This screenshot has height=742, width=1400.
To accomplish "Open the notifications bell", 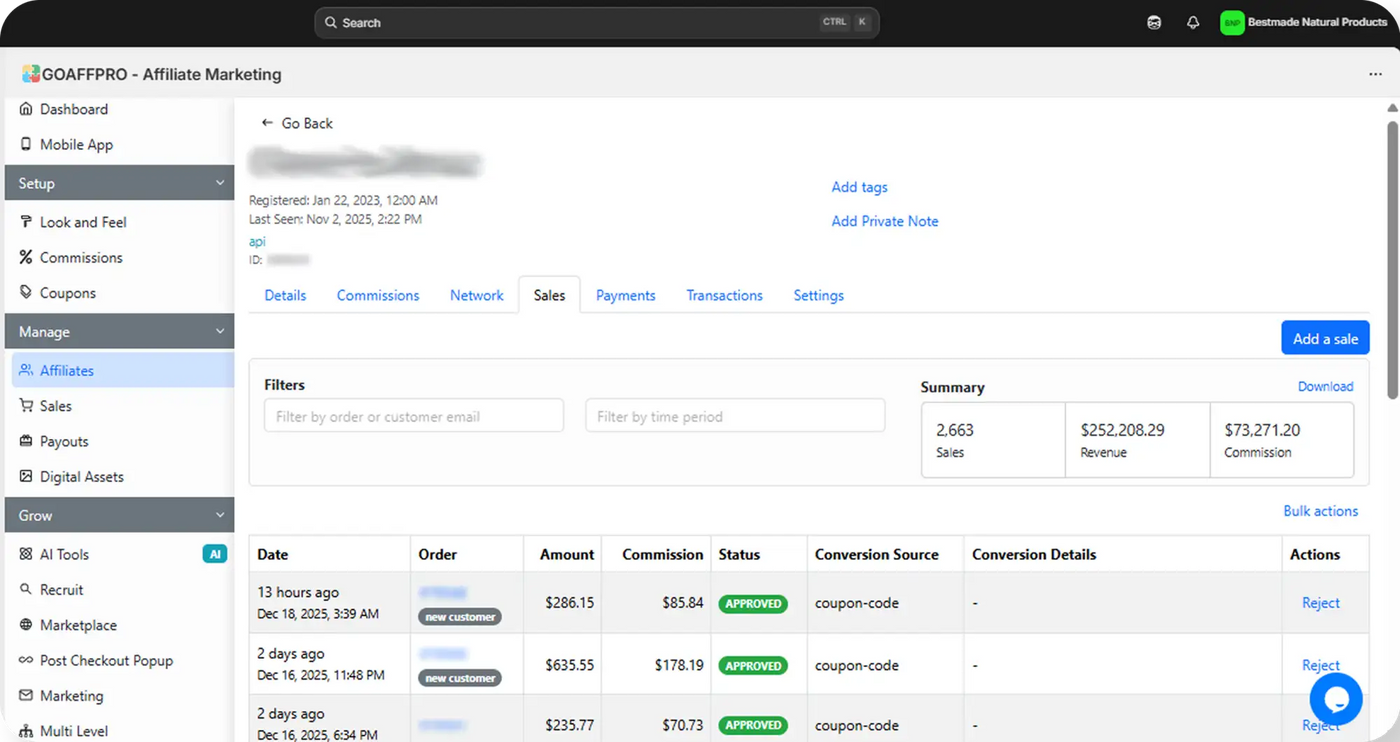I will point(1193,22).
